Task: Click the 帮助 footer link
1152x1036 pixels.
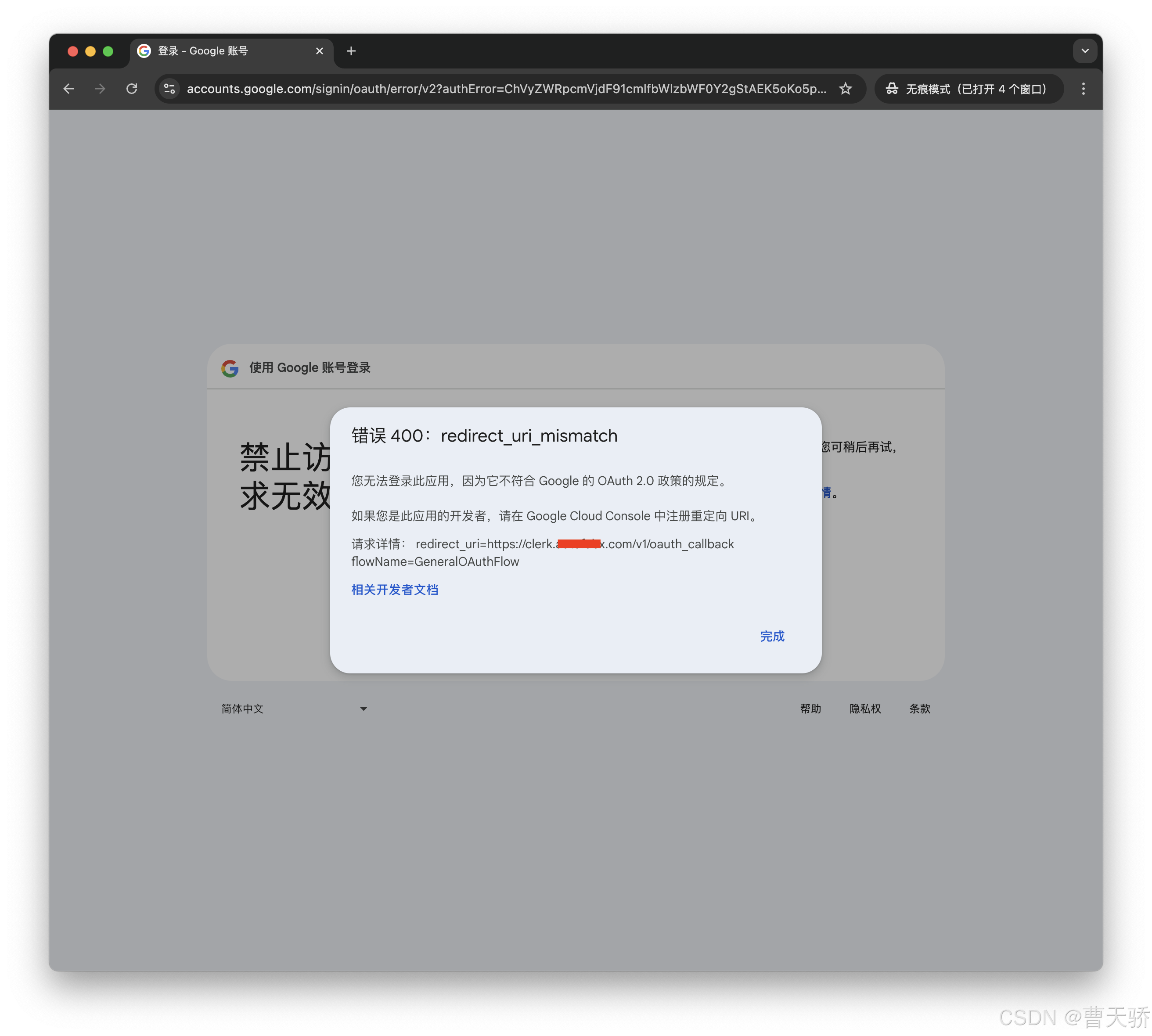Action: click(x=810, y=709)
